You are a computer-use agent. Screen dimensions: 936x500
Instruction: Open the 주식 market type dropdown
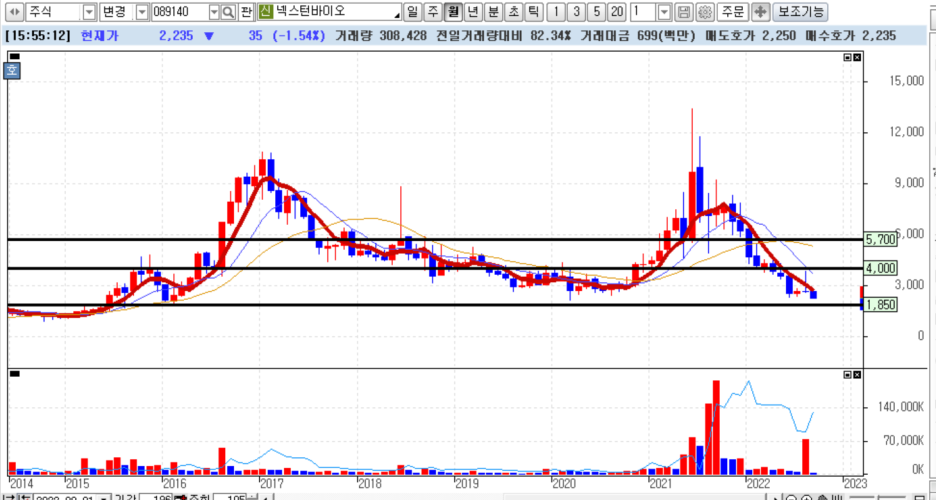tap(89, 11)
